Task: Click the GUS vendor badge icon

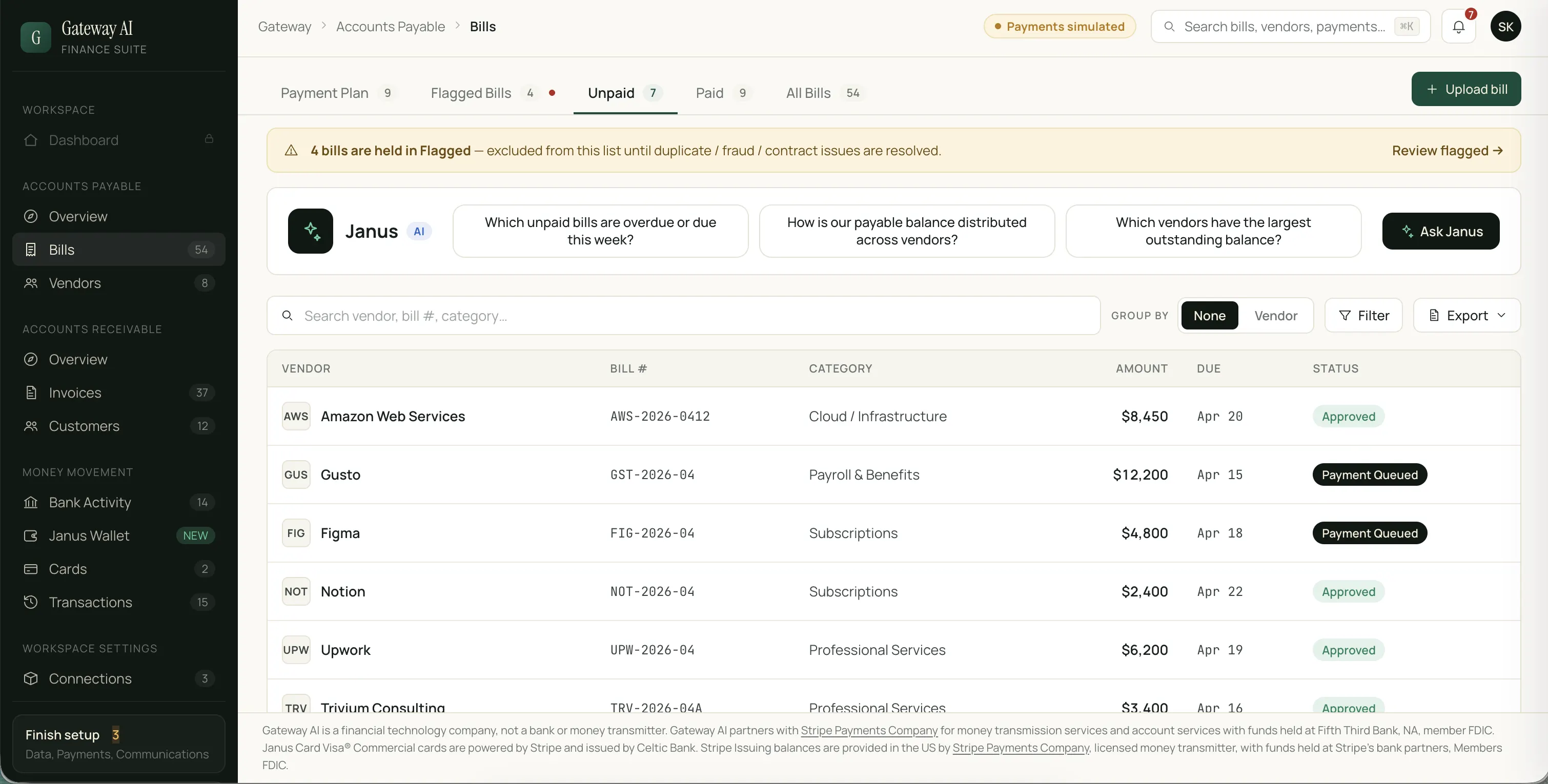Action: point(296,474)
